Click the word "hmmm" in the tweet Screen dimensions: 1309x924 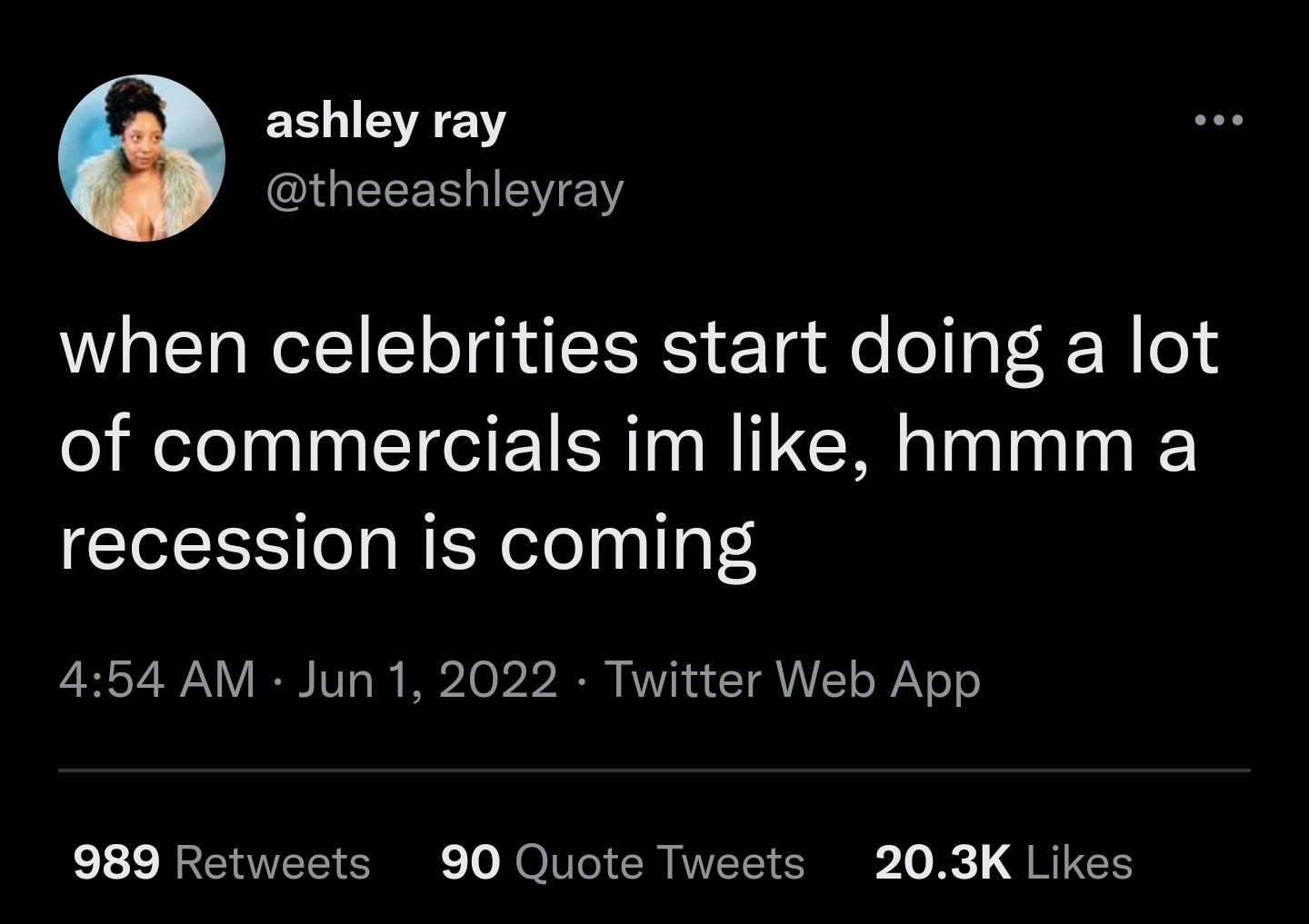1015,445
